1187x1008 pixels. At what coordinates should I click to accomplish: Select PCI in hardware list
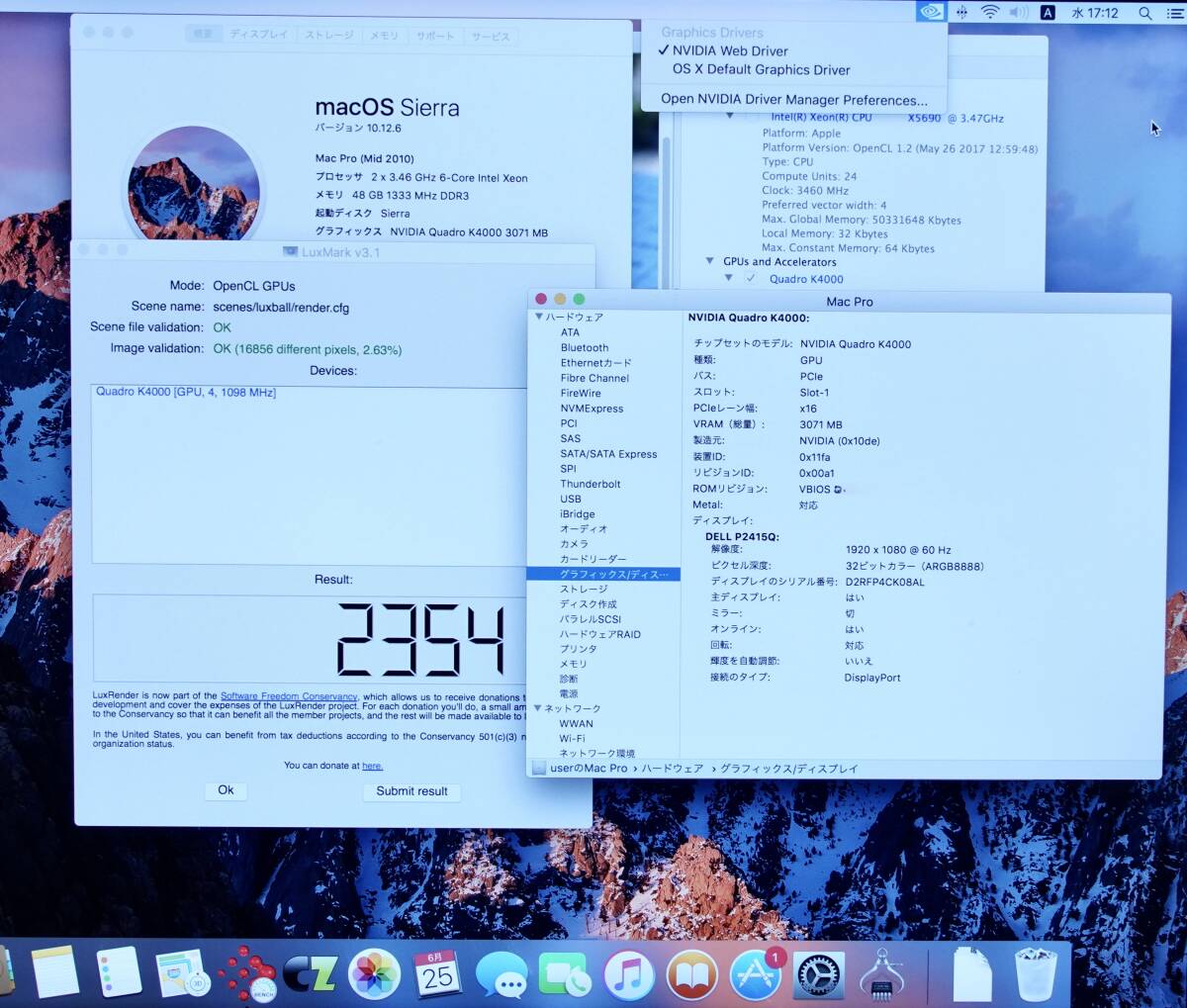pyautogui.click(x=569, y=423)
